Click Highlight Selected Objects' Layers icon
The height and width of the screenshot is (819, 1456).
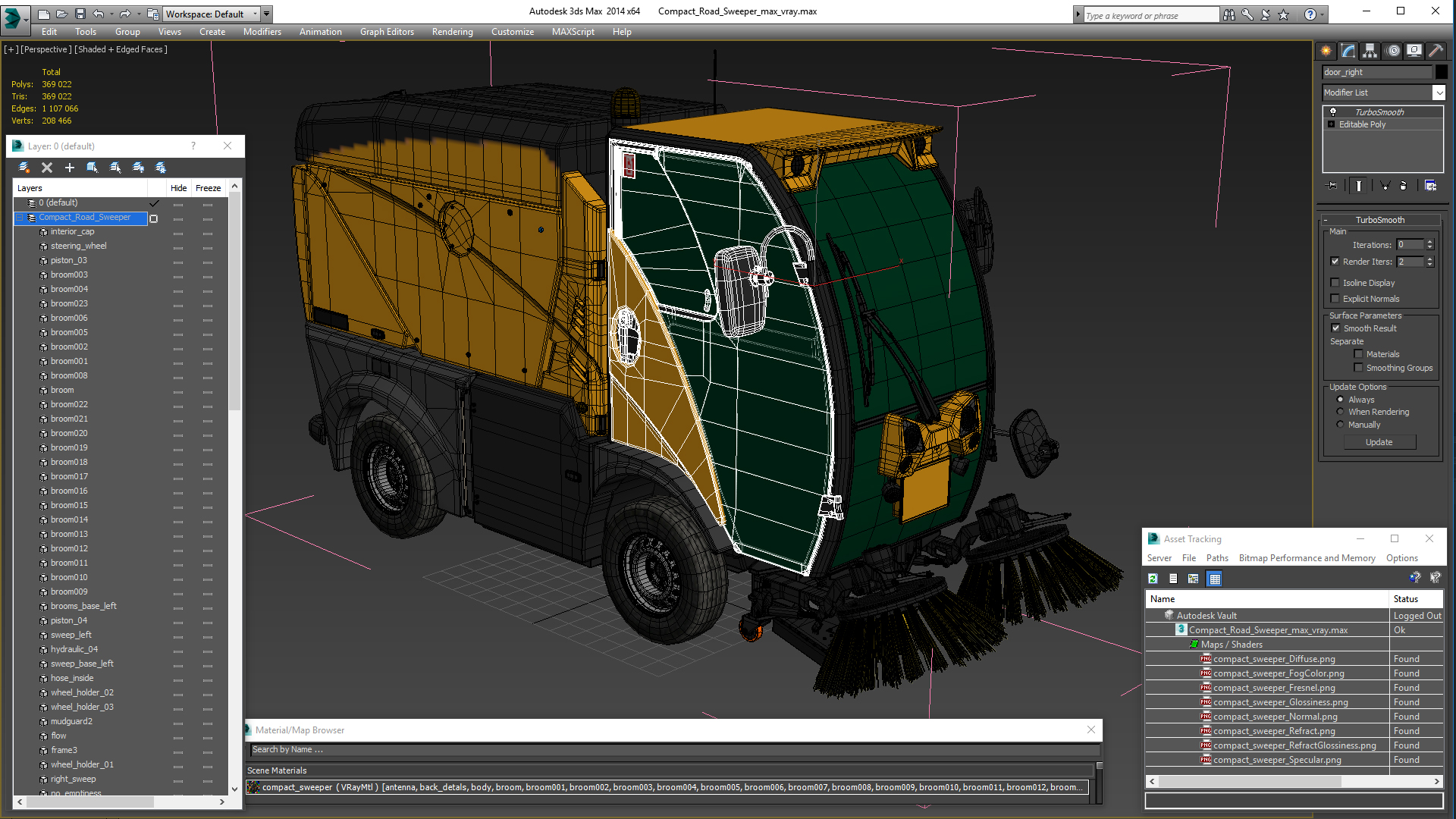tap(115, 168)
